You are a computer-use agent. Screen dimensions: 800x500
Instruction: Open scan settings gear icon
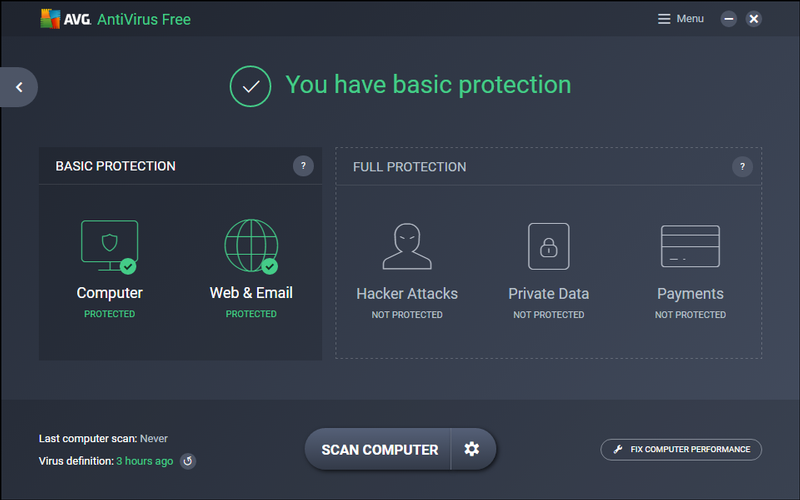pos(472,449)
